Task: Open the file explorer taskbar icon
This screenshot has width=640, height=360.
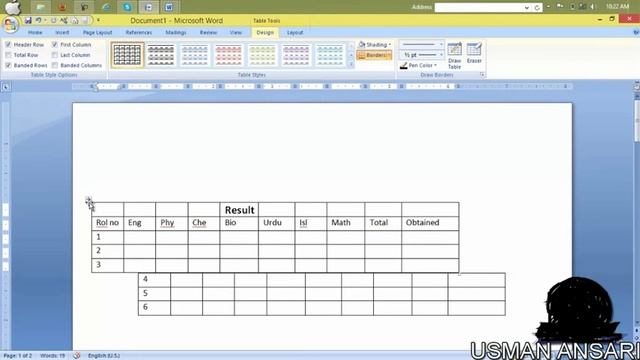Action: (41, 7)
